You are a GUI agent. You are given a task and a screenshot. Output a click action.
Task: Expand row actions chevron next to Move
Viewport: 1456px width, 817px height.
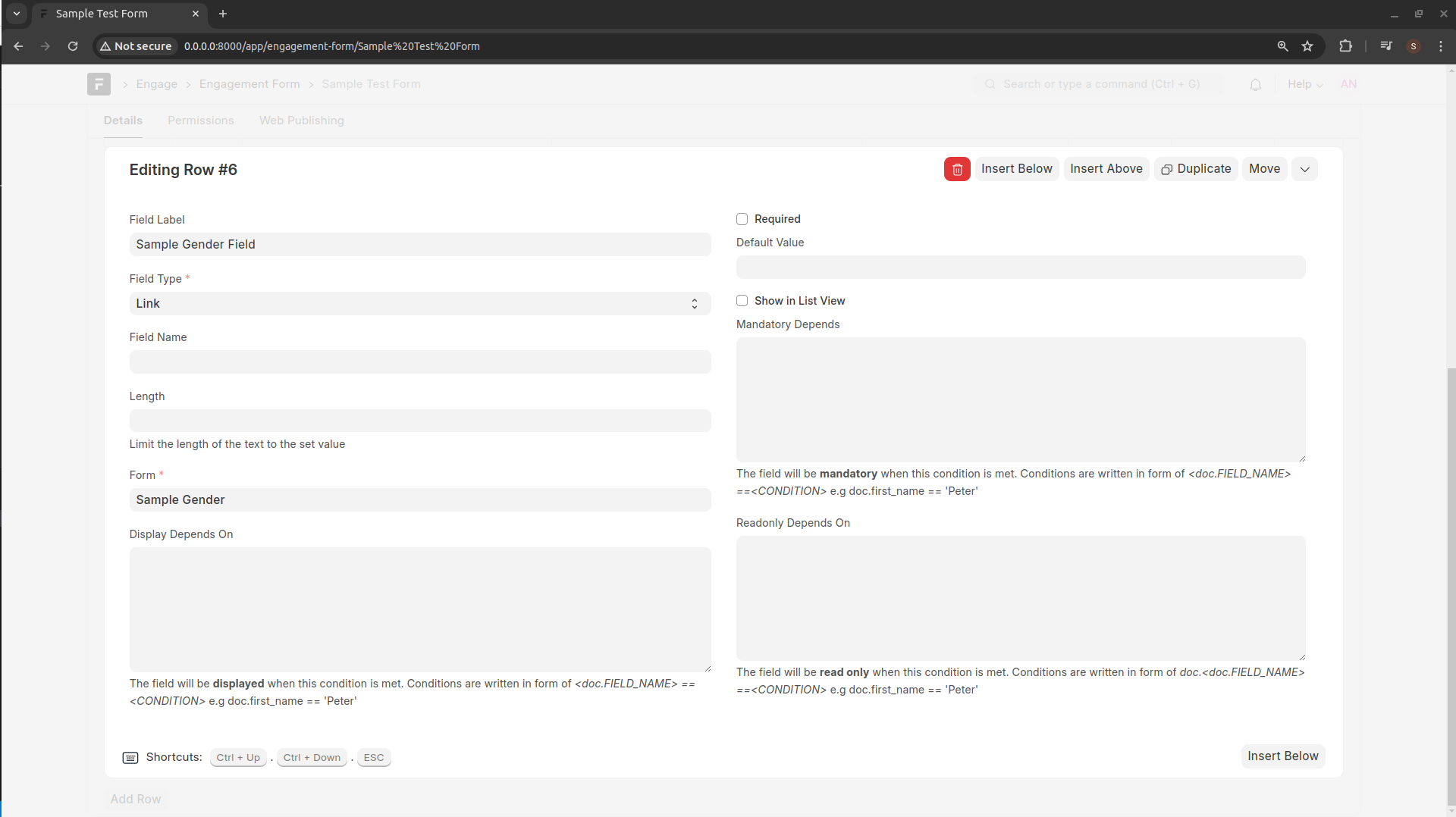[1304, 169]
